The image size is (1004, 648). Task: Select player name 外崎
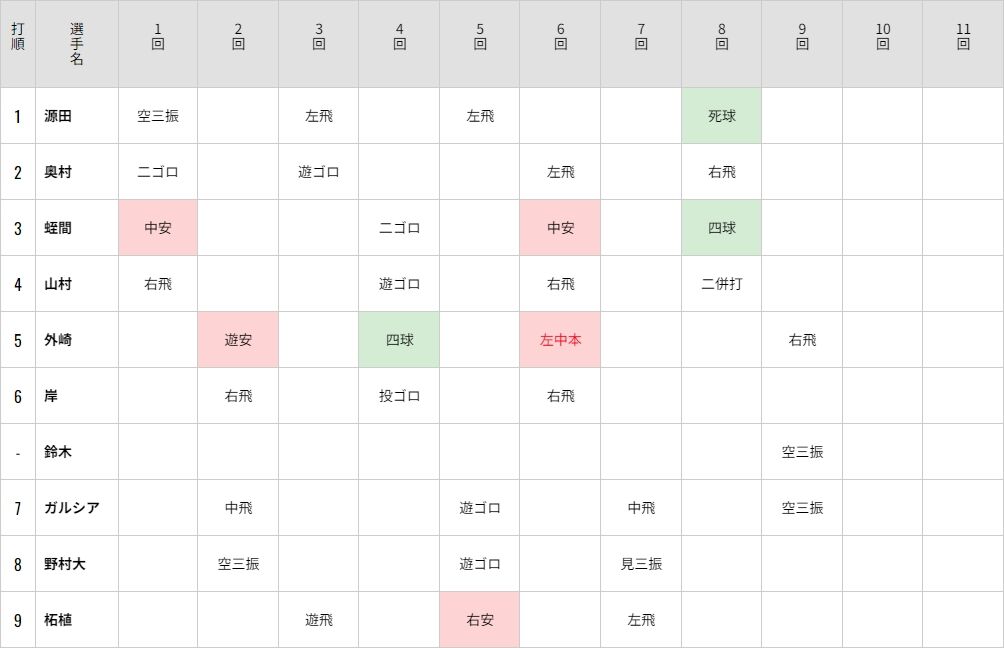(x=58, y=340)
